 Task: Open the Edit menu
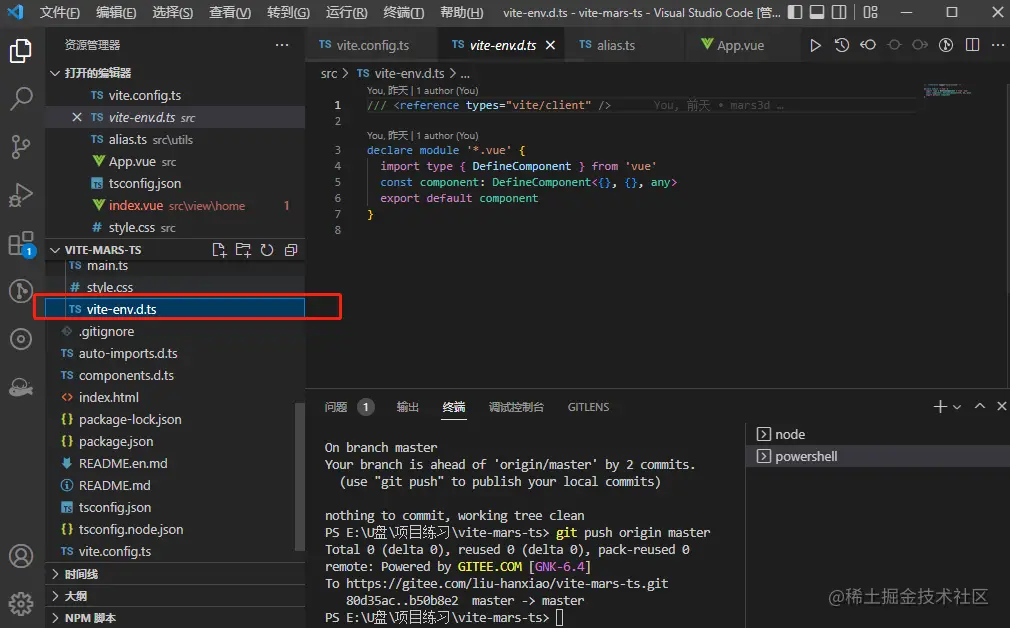tap(116, 12)
